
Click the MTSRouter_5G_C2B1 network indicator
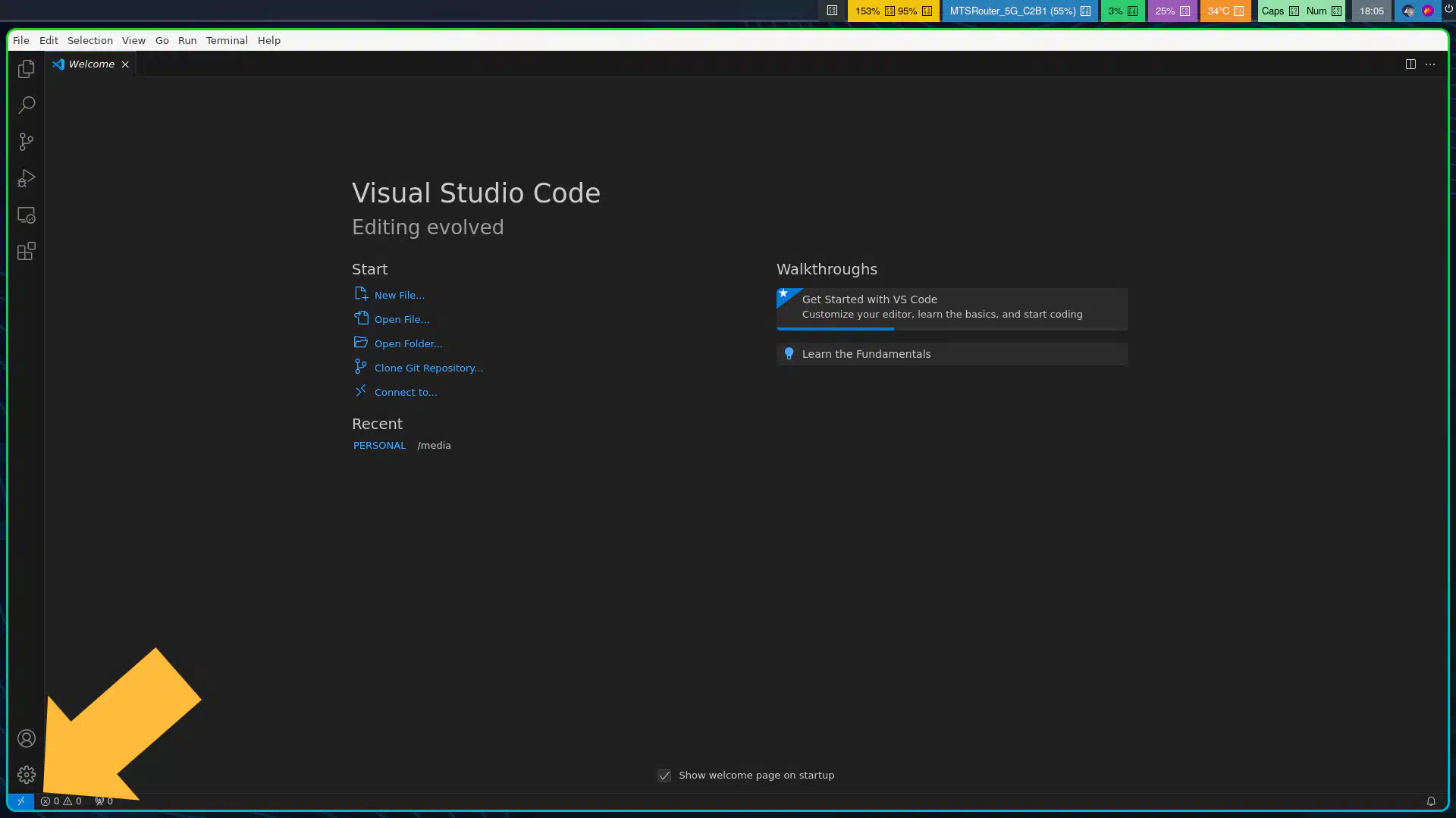click(x=1019, y=11)
